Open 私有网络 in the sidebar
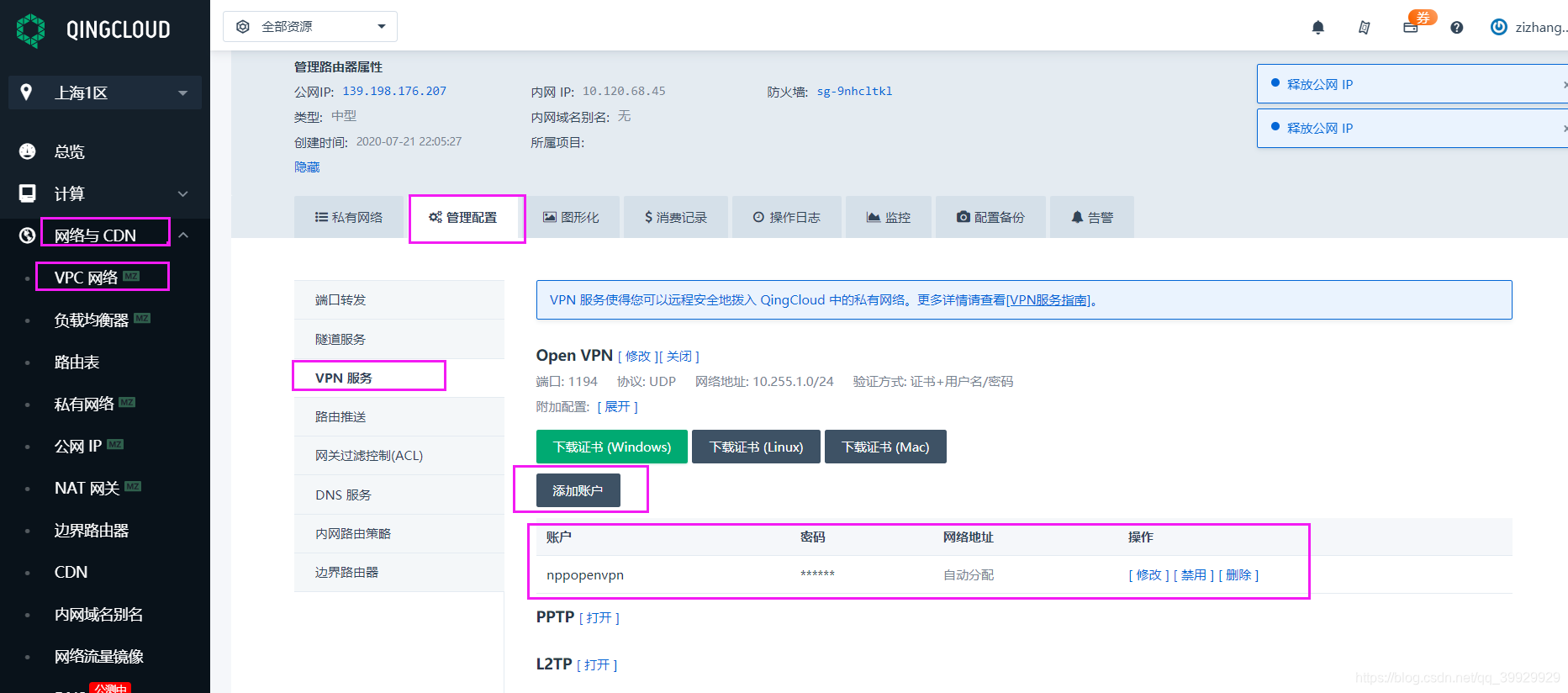 84,404
